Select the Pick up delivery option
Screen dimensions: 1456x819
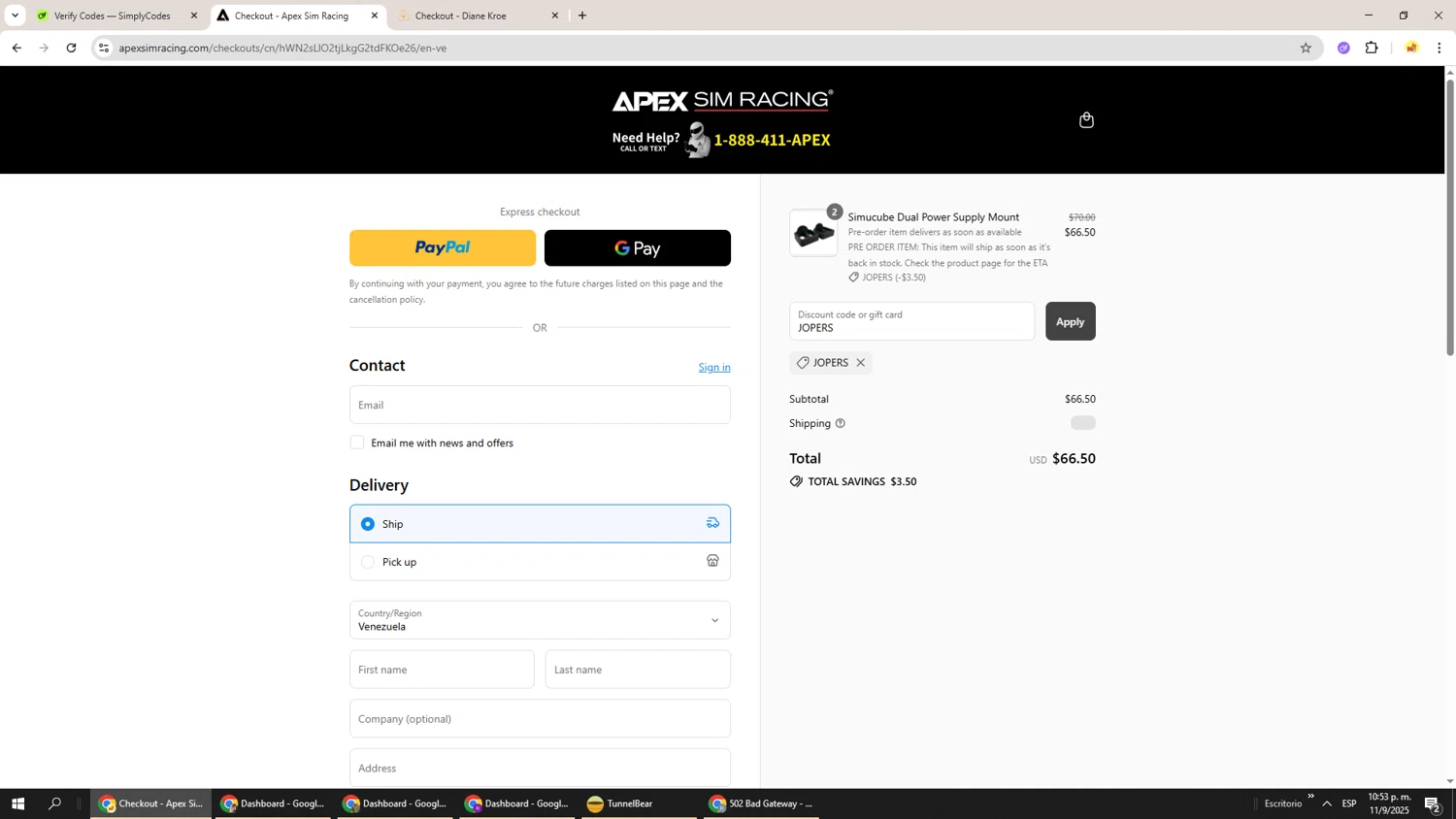click(x=540, y=562)
